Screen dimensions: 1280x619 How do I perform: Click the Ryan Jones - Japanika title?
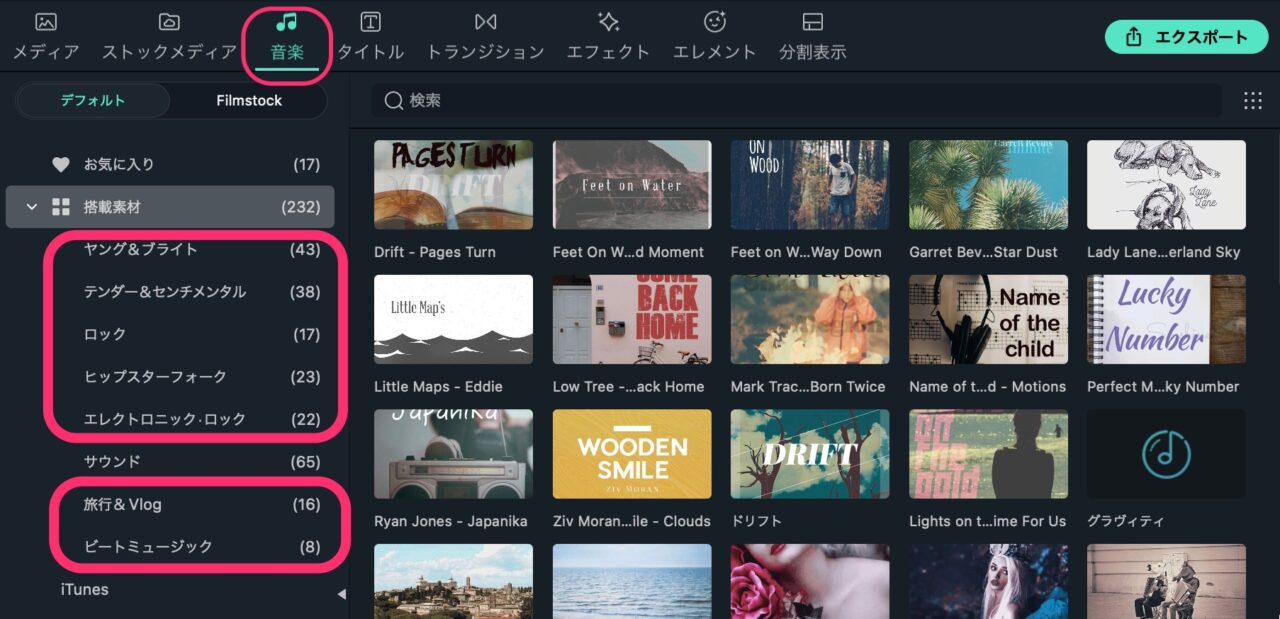(451, 522)
